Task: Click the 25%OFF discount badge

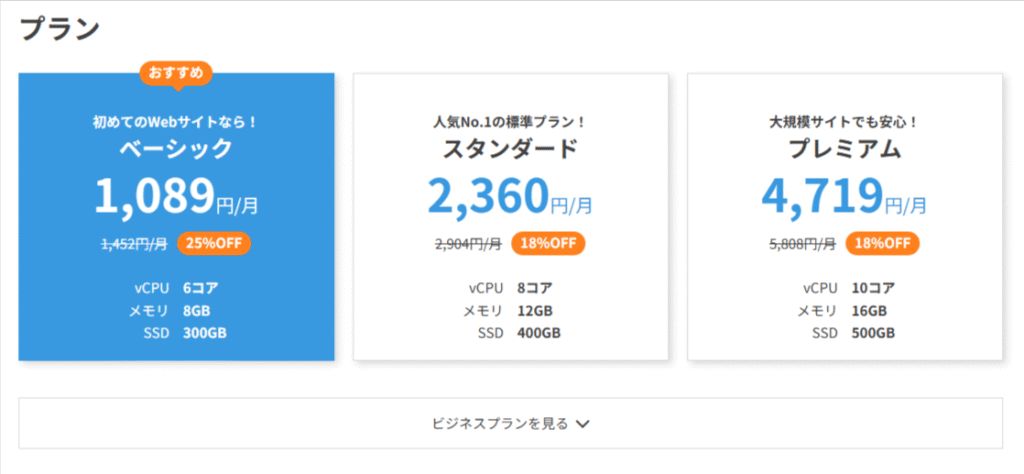Action: 215,243
